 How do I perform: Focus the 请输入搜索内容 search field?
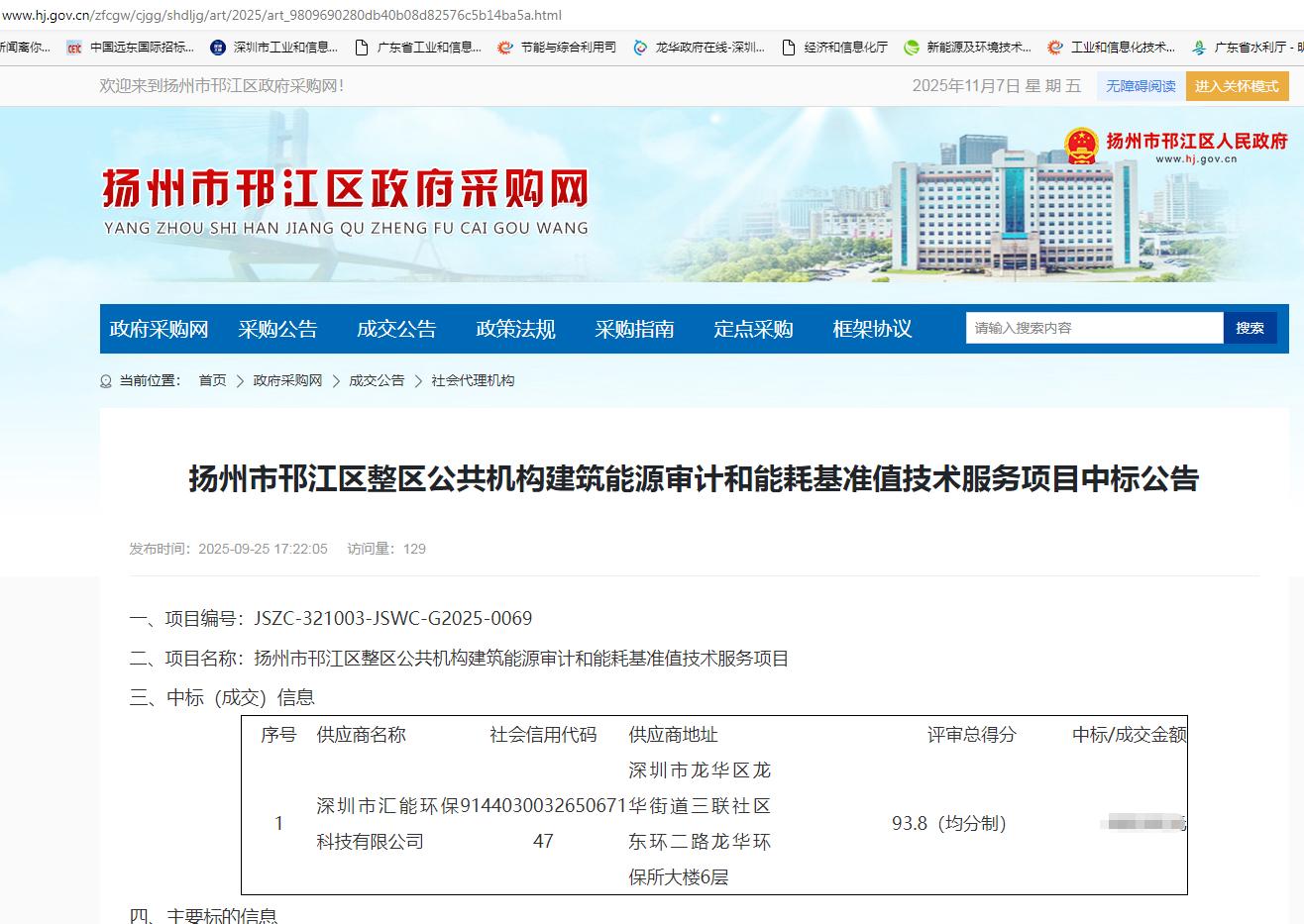(x=1094, y=328)
